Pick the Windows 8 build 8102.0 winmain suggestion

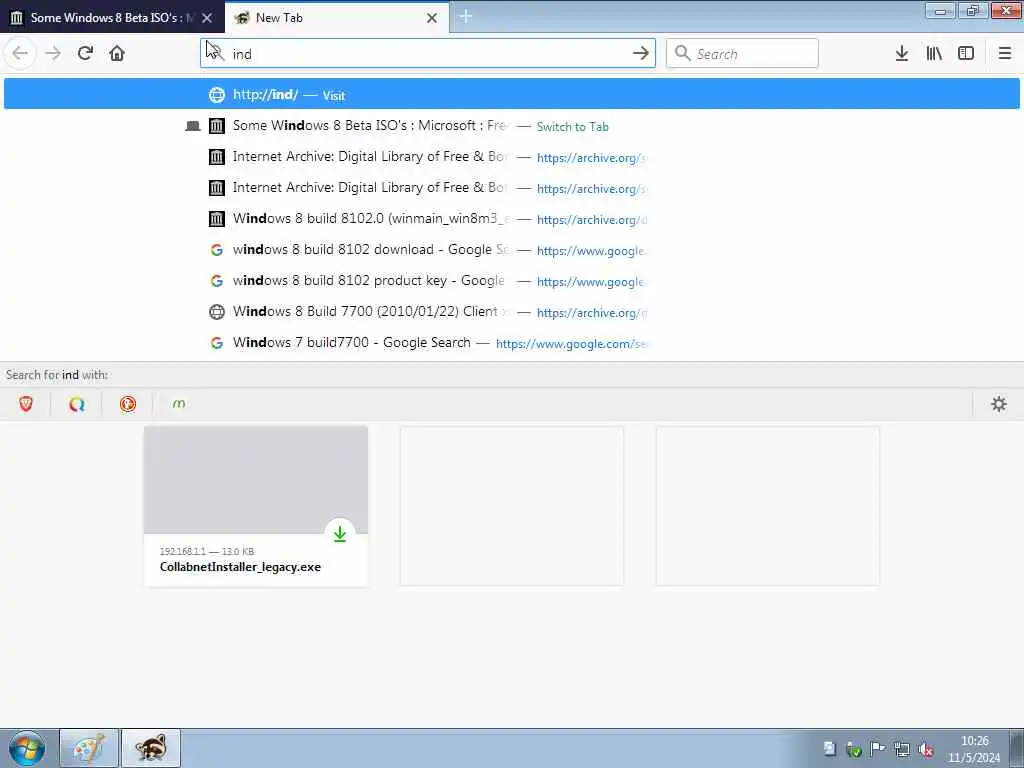coord(511,219)
